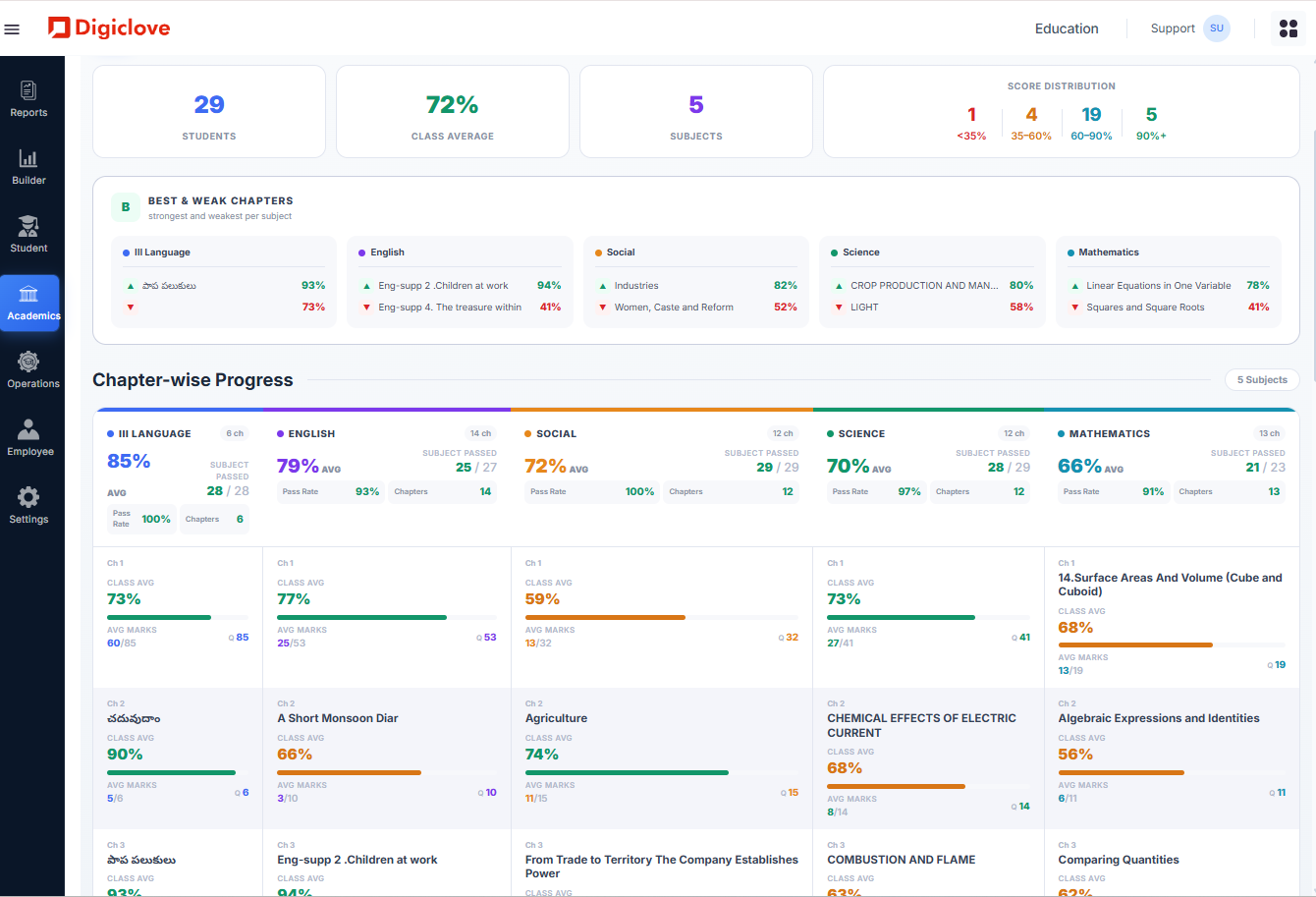
Task: Click the 72% Class Average card
Action: click(x=453, y=112)
